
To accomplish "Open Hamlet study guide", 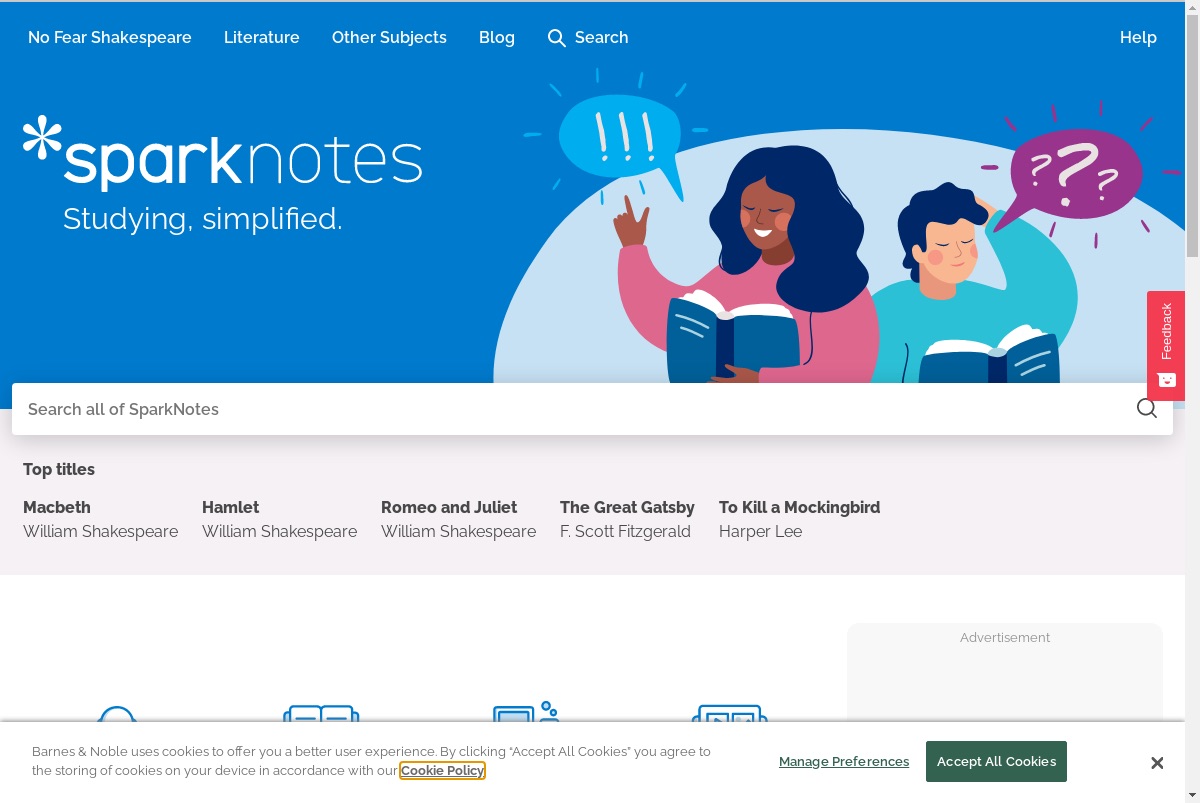I will [x=230, y=507].
